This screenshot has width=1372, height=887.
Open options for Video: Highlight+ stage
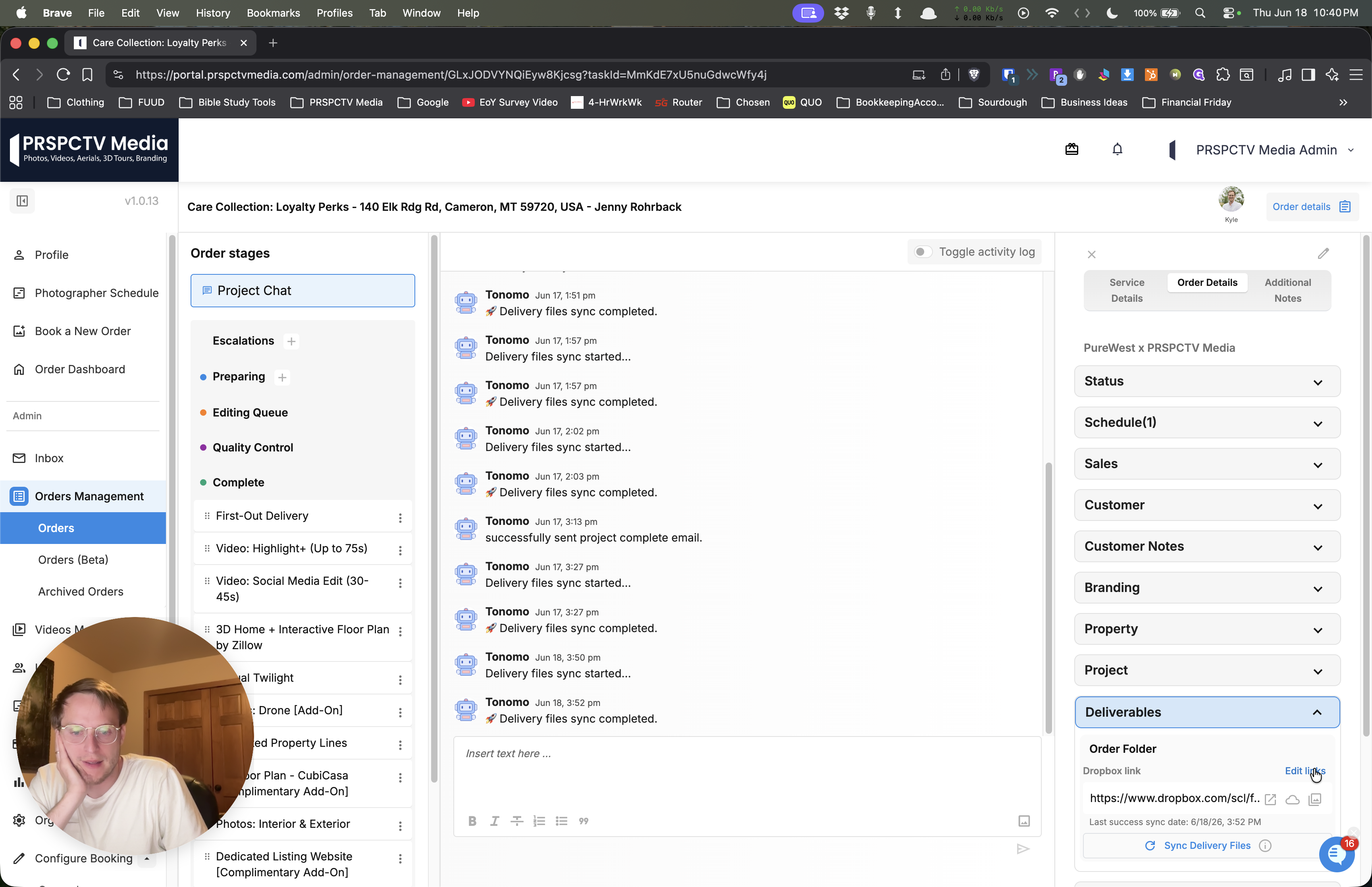[x=400, y=550]
